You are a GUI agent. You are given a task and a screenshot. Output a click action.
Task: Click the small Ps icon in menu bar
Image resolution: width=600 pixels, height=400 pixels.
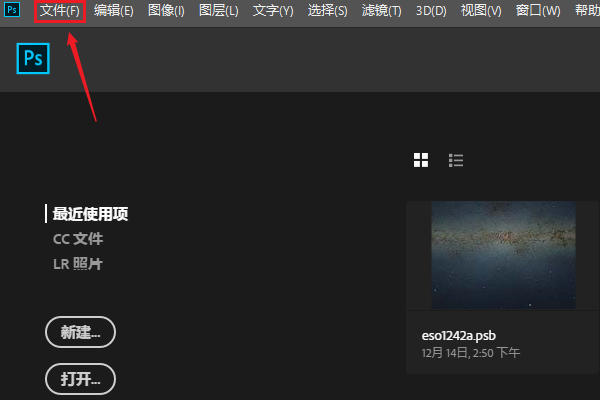tap(12, 10)
